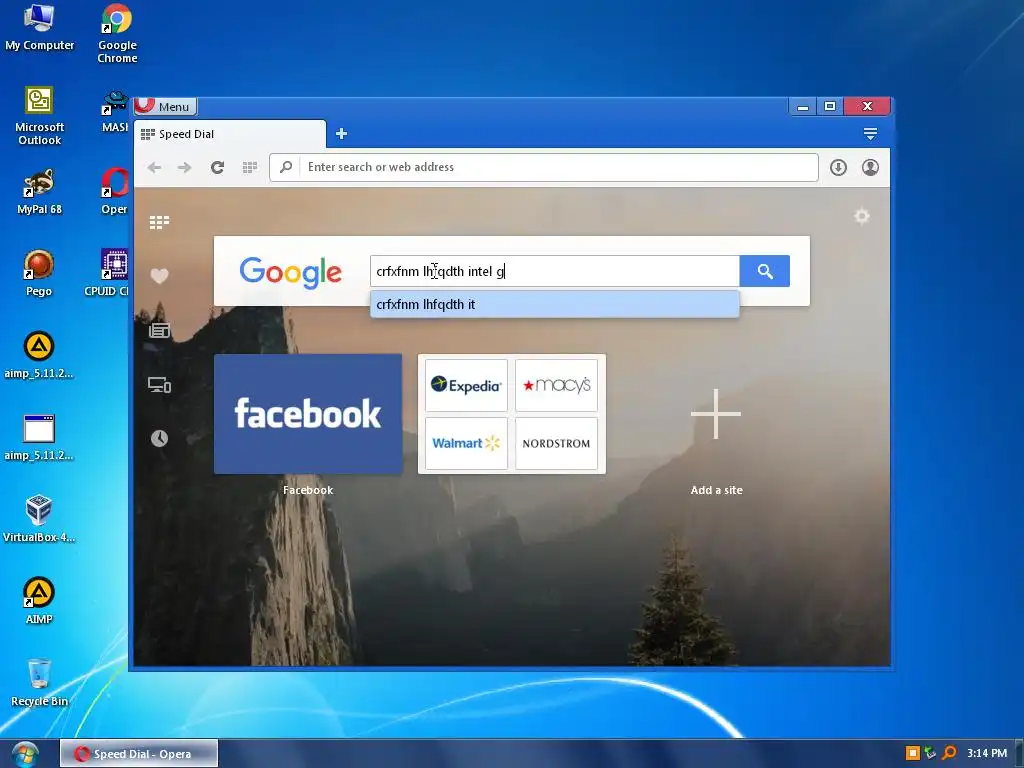Click the Add a site plus
This screenshot has width=1024, height=768.
click(716, 414)
